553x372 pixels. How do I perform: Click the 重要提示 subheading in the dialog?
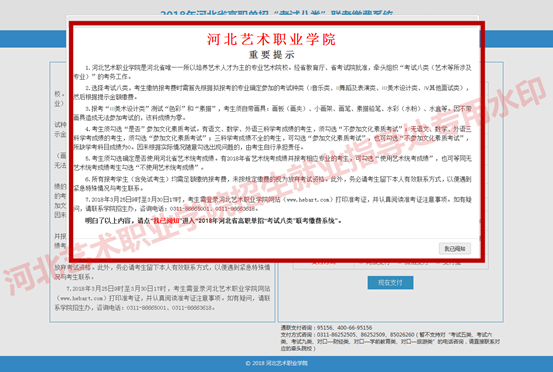[272, 55]
